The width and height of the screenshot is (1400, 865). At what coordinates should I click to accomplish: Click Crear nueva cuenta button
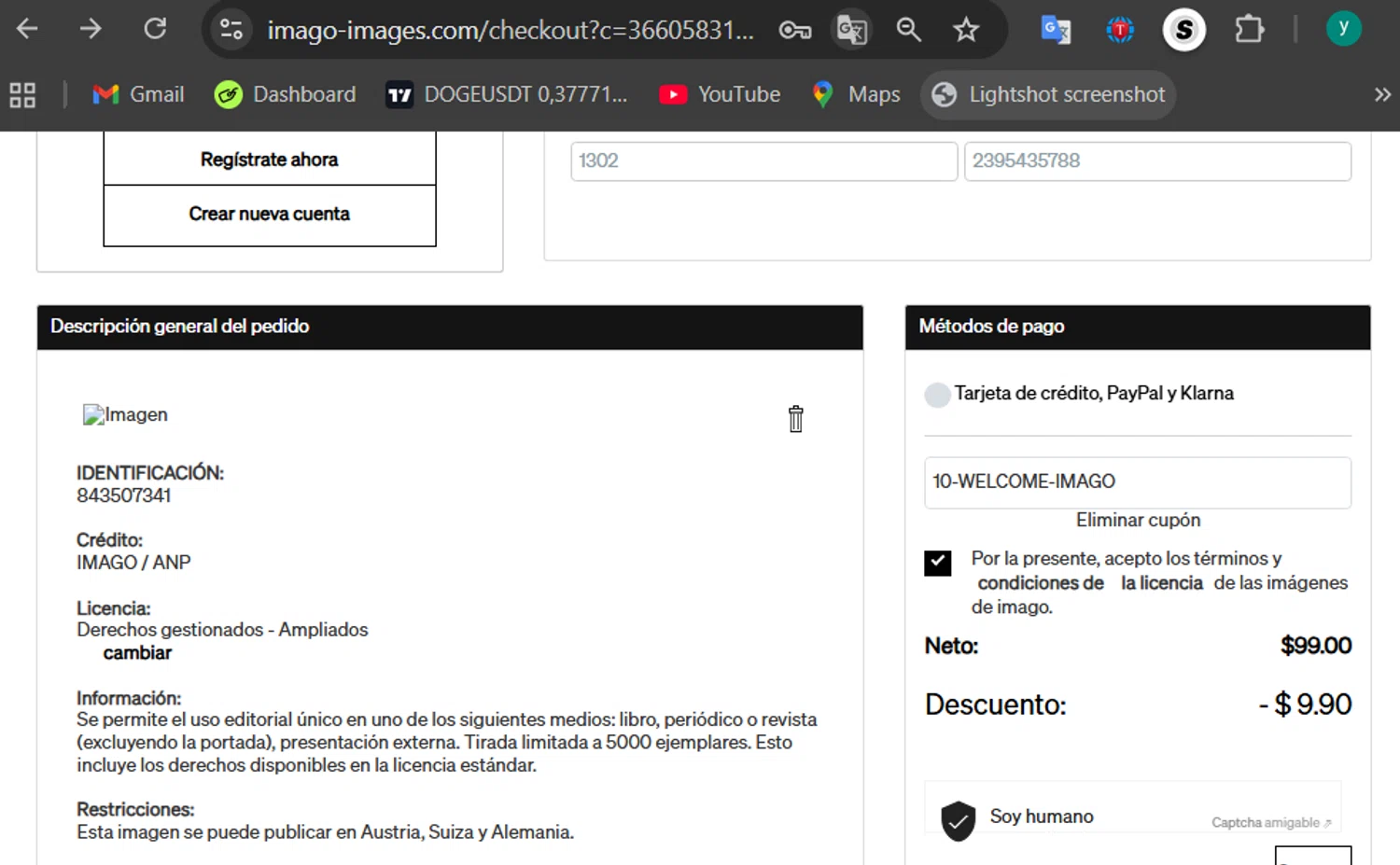(x=270, y=215)
